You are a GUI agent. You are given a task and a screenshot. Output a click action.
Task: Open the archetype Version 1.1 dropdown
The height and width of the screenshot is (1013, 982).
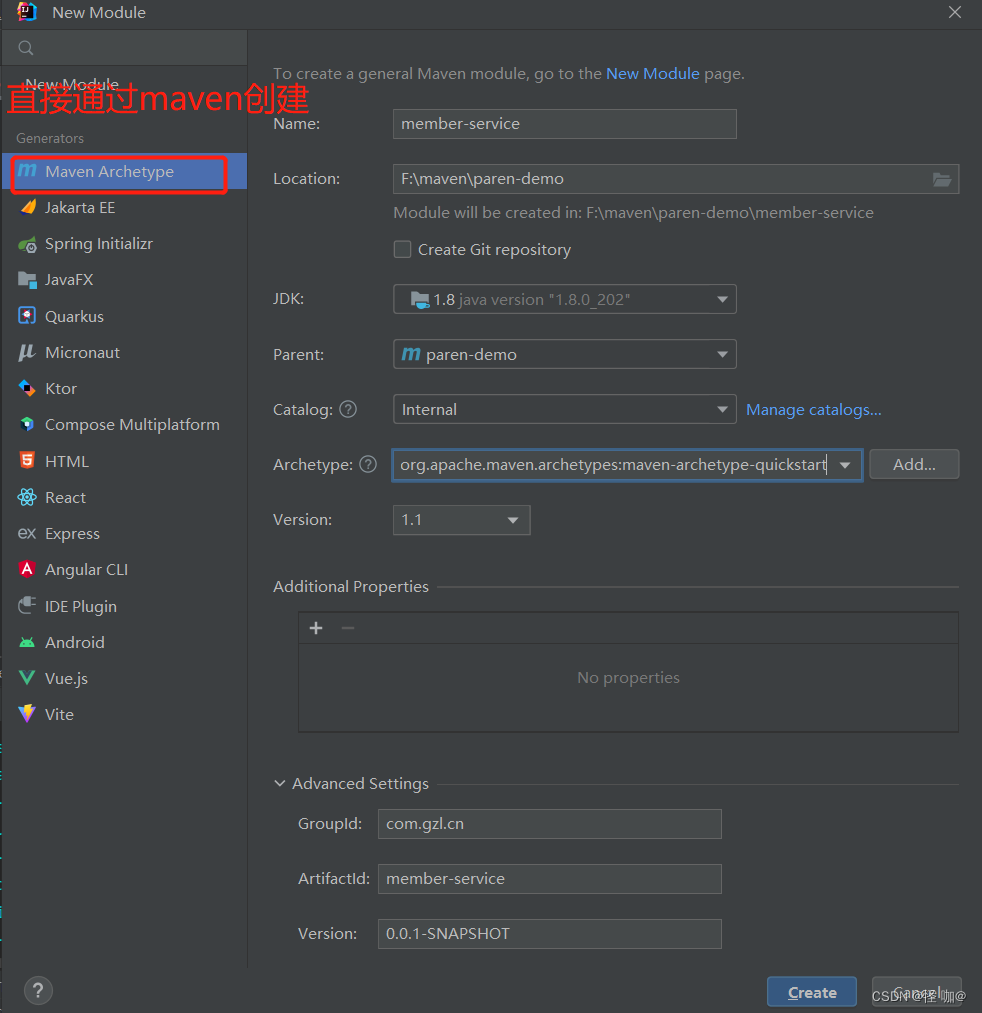[x=461, y=520]
